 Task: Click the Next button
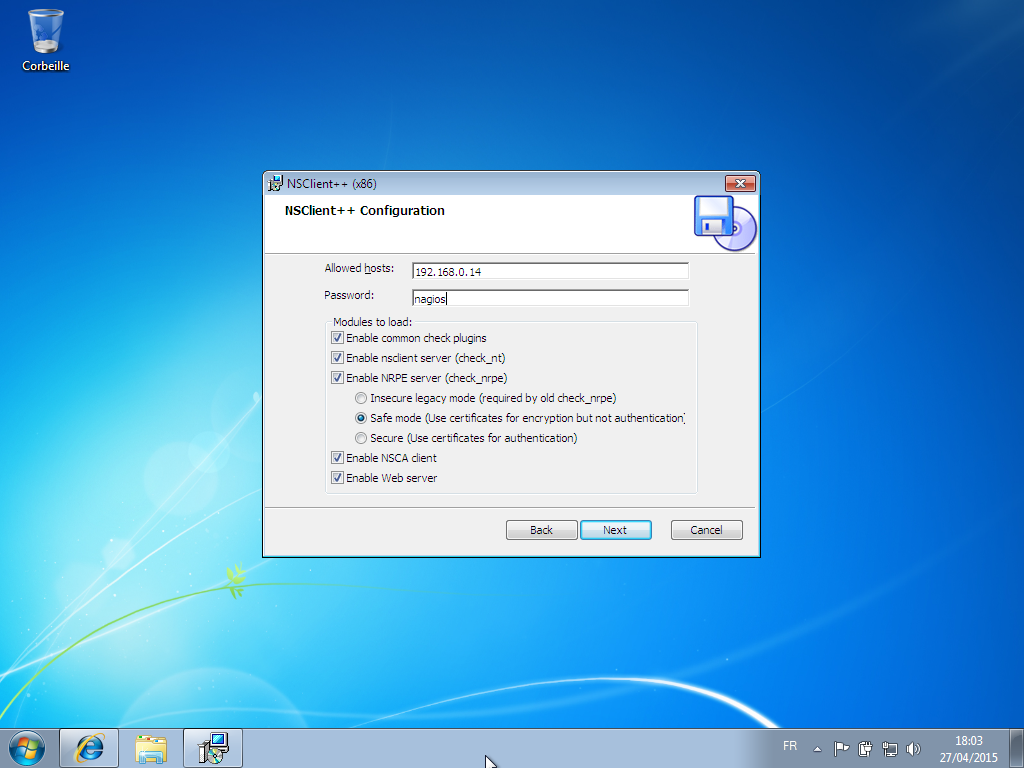tap(615, 530)
